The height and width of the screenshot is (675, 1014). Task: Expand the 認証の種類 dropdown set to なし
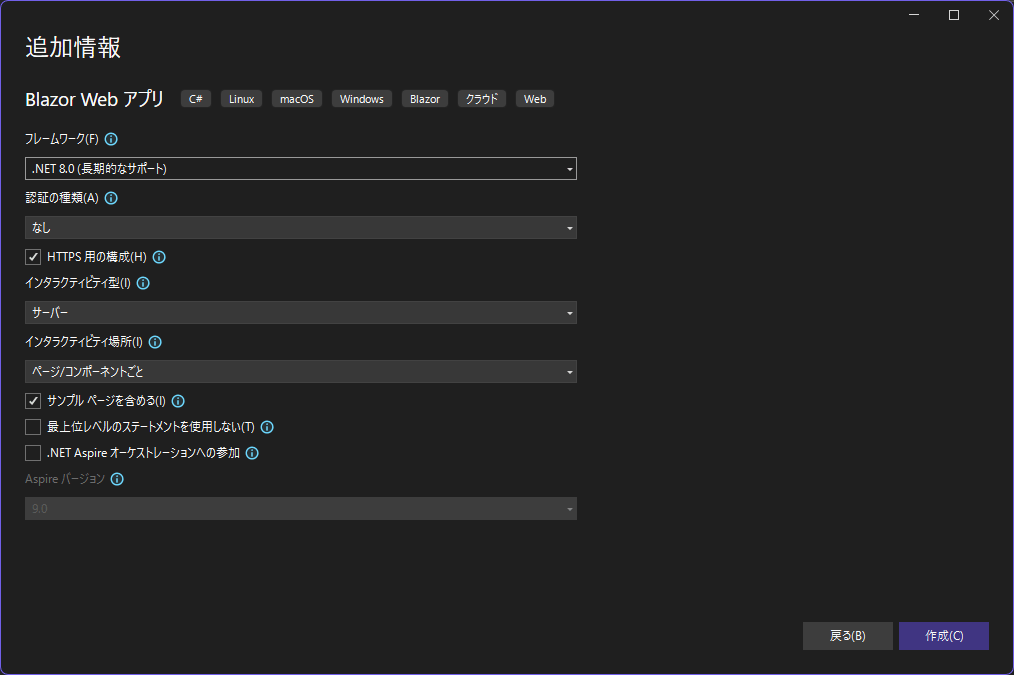coord(301,228)
